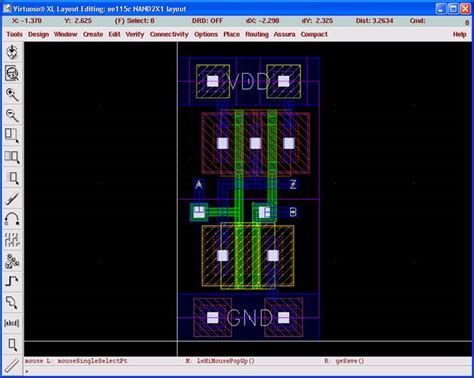Click the mouseSingleSelectPt hint text
Viewport: 474px width, 378px height.
[x=92, y=361]
